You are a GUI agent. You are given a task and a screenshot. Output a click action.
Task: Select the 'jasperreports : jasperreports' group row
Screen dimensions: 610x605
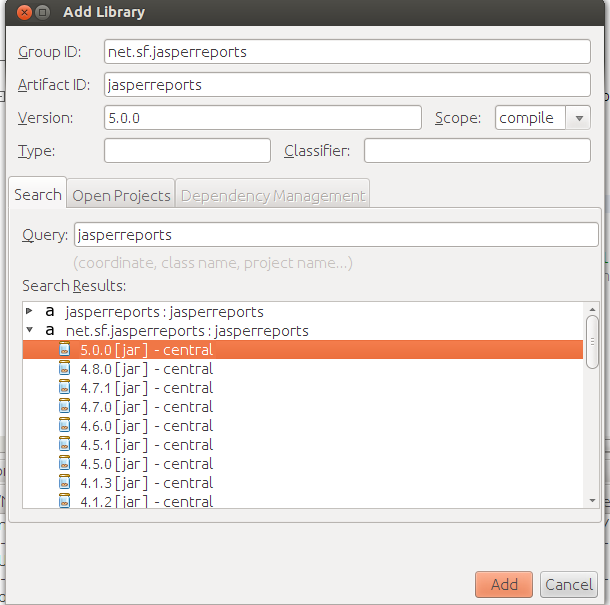pyautogui.click(x=303, y=312)
